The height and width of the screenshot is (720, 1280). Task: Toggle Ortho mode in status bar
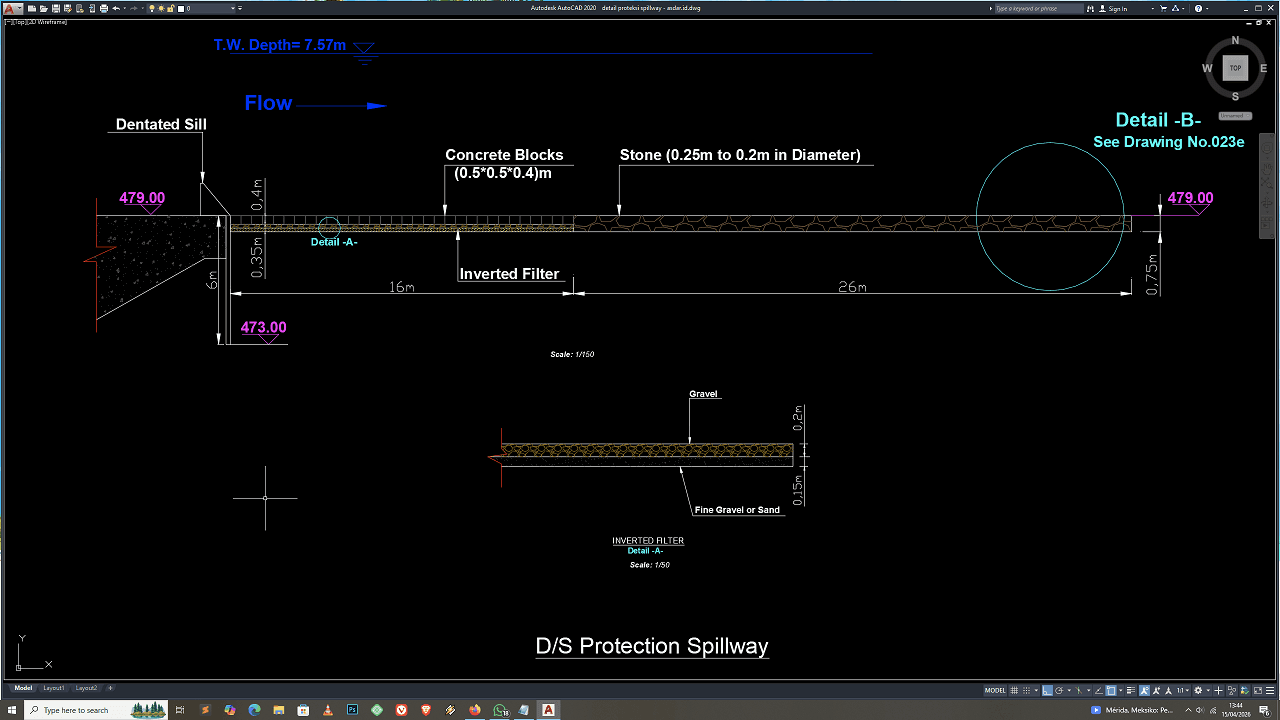tap(1048, 690)
